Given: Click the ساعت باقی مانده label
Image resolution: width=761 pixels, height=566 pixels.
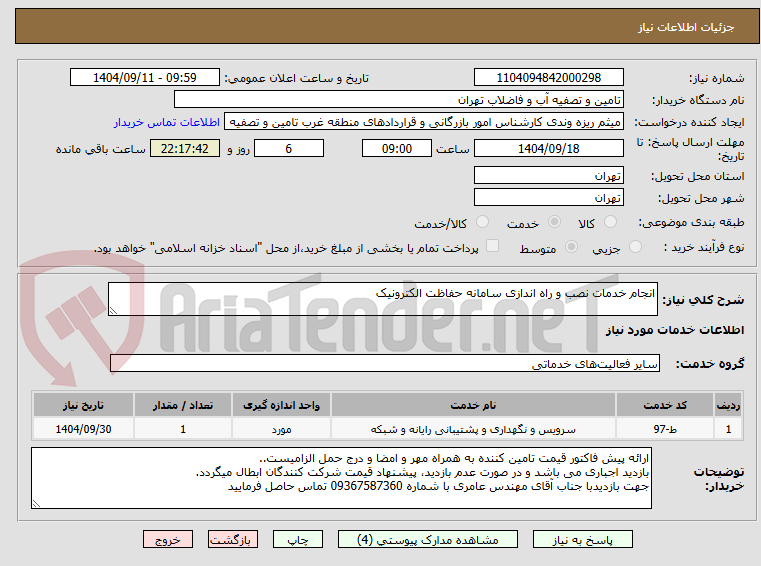Looking at the screenshot, I should click(100, 149).
